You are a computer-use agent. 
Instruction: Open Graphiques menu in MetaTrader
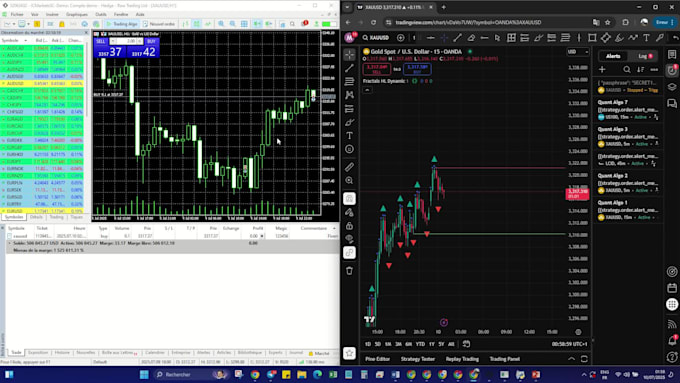pos(77,14)
